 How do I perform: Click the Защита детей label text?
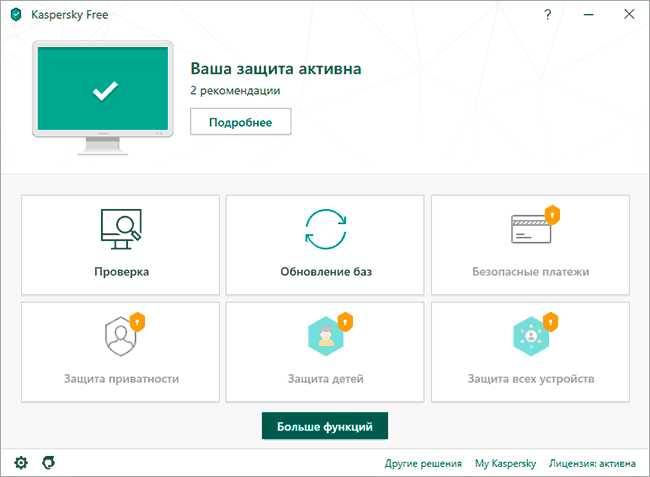pyautogui.click(x=326, y=379)
